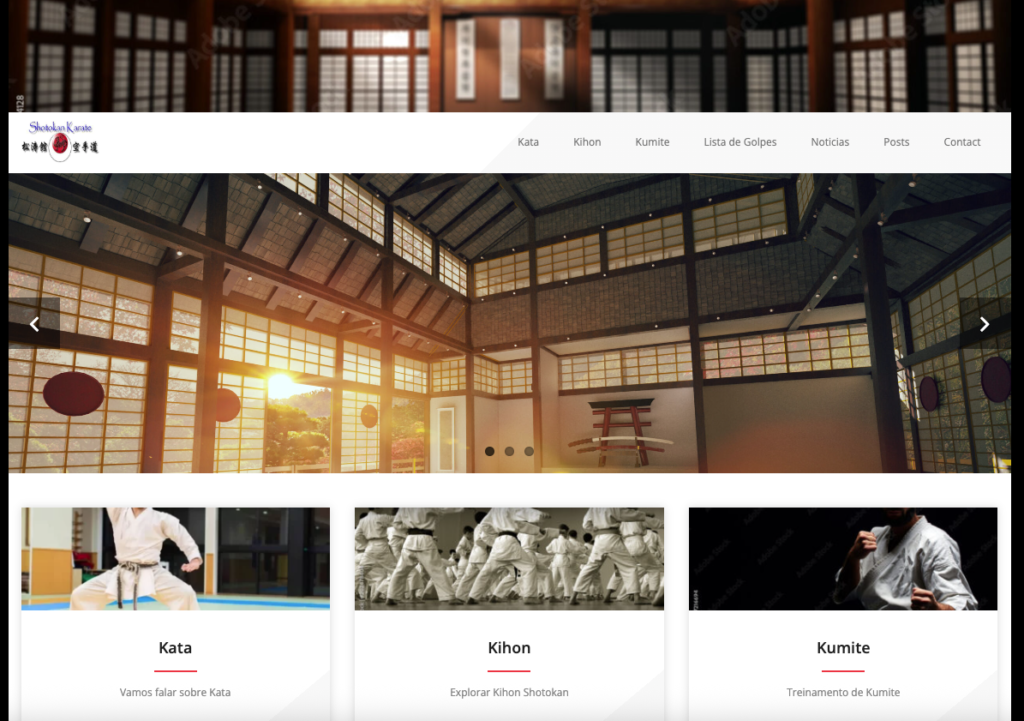The image size is (1024, 721).
Task: Select the third slider pagination dot
Action: [529, 451]
